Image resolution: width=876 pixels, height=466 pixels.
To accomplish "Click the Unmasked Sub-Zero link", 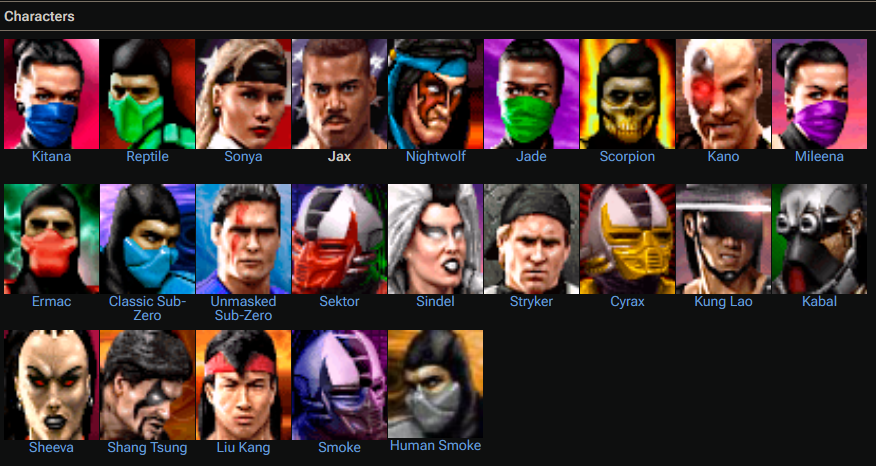I will click(x=243, y=308).
